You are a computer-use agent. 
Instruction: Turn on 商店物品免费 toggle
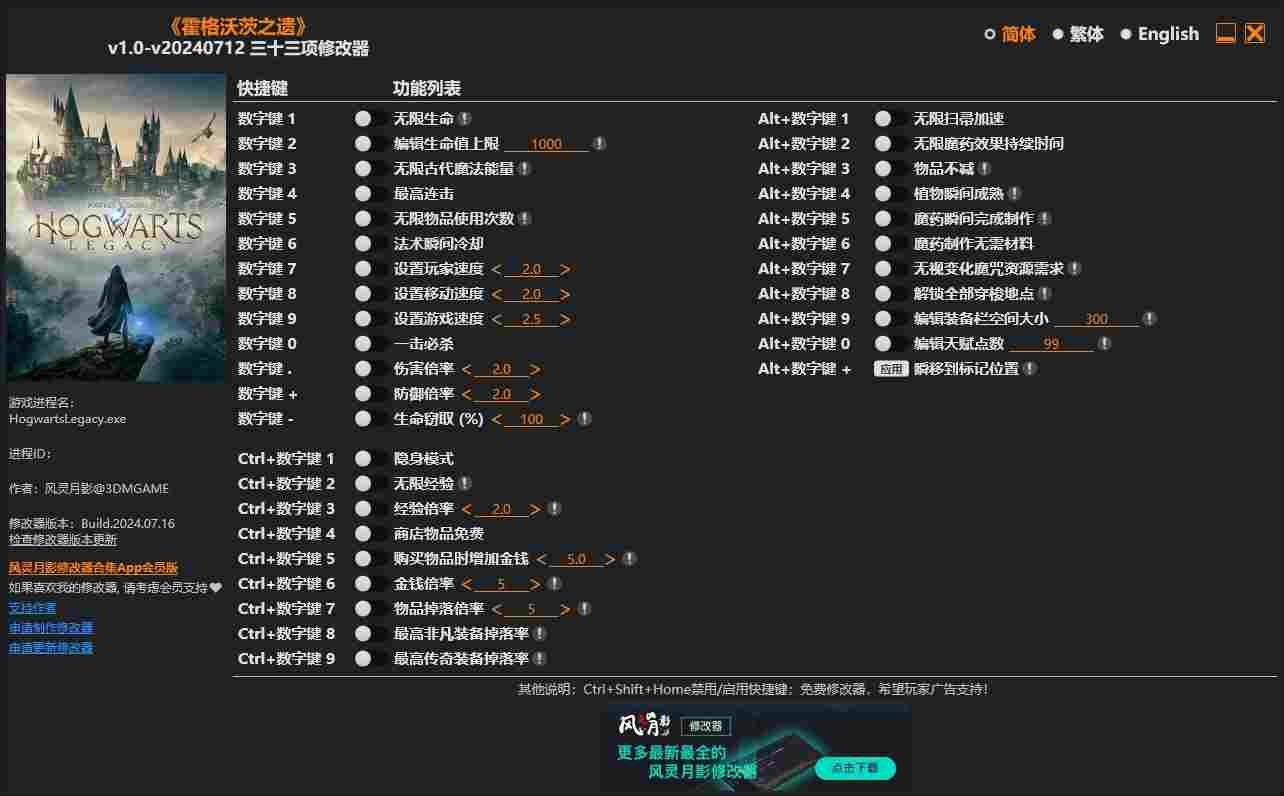[371, 533]
